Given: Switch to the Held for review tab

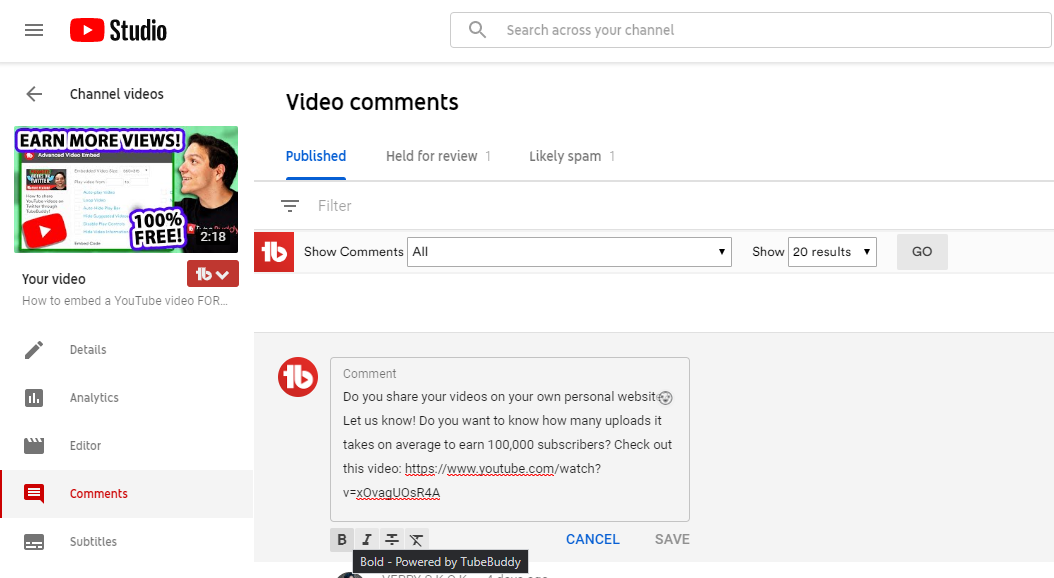Looking at the screenshot, I should pyautogui.click(x=438, y=156).
